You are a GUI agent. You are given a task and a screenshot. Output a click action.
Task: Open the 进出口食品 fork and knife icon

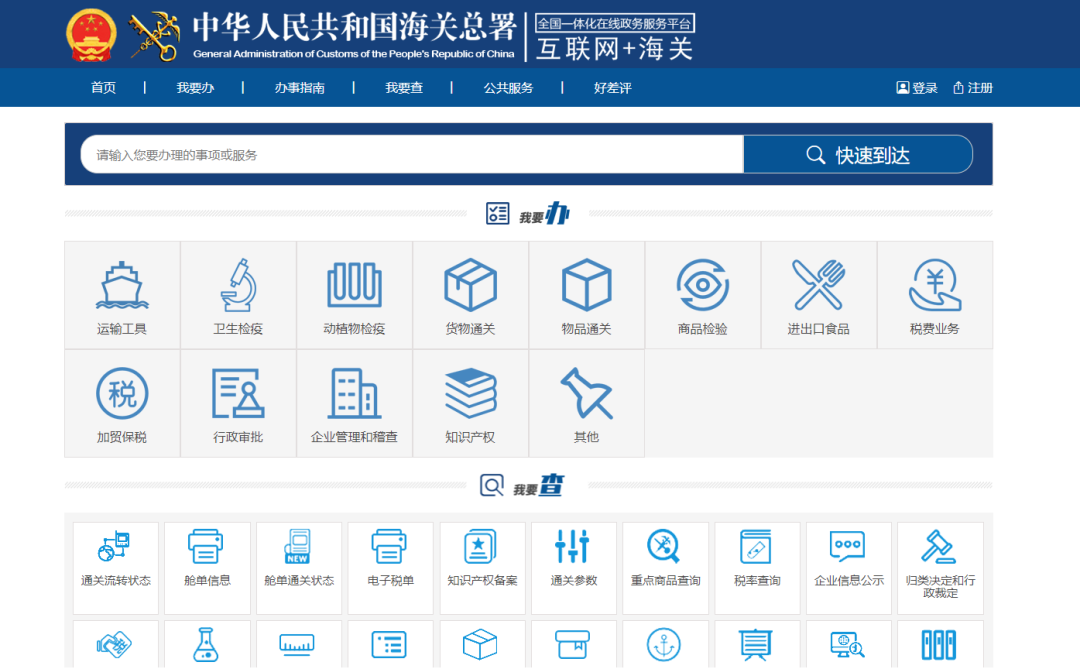pyautogui.click(x=818, y=285)
